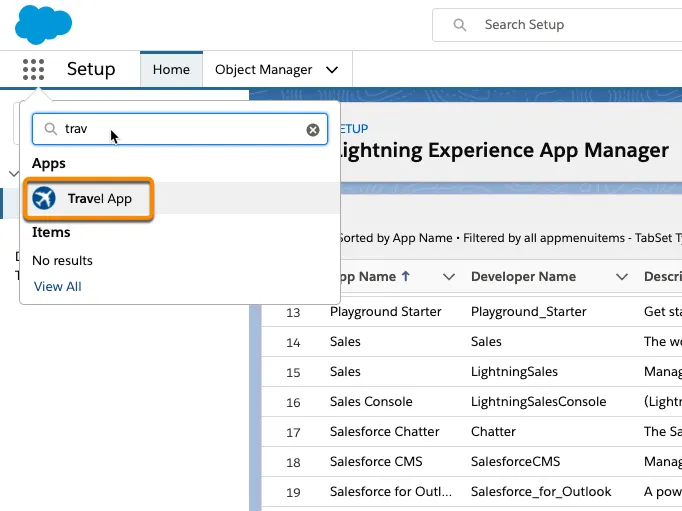The image size is (682, 511).
Task: Click in the Search Setup field
Action: [x=557, y=25]
